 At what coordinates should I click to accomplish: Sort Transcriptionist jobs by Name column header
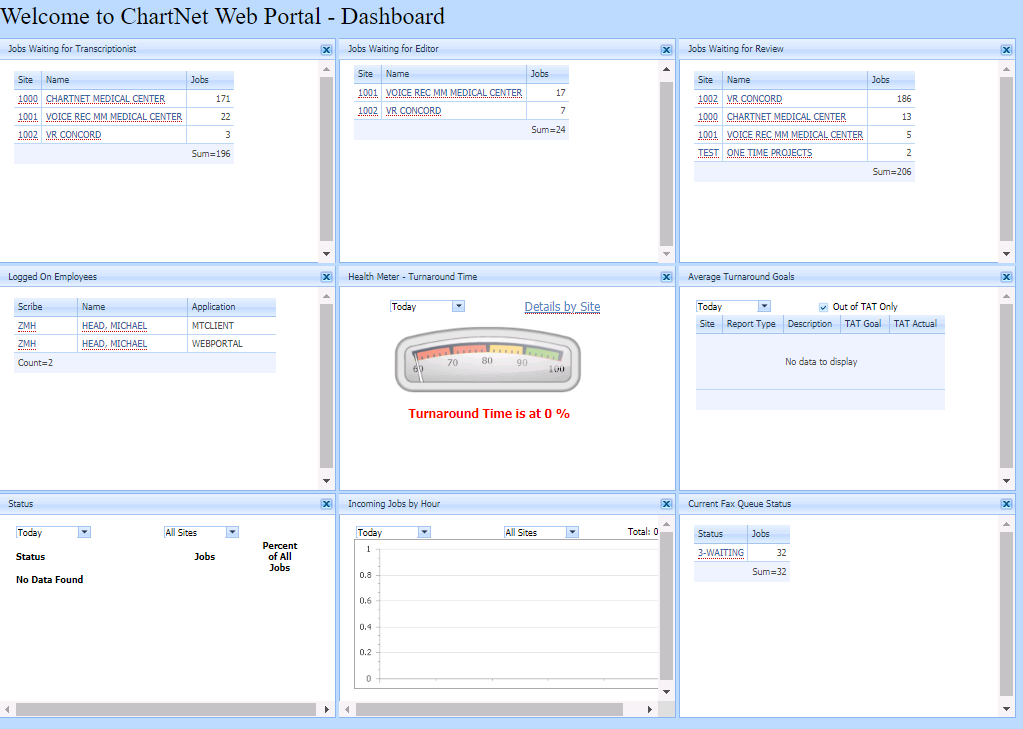point(114,80)
